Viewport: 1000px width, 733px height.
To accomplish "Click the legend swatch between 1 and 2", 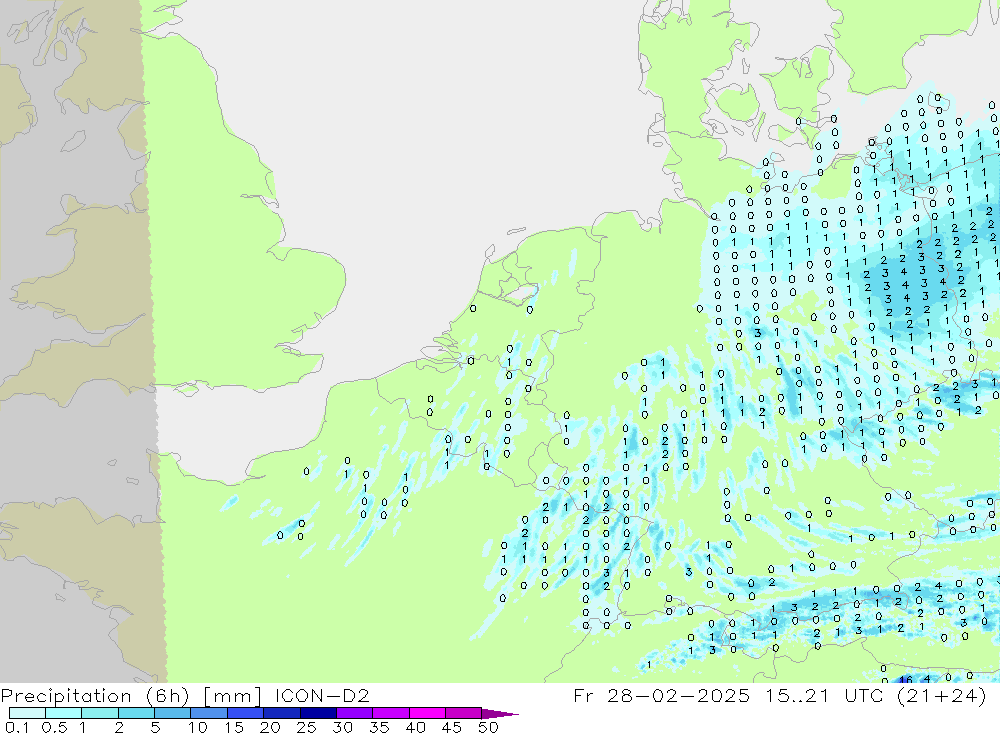I will (x=100, y=713).
